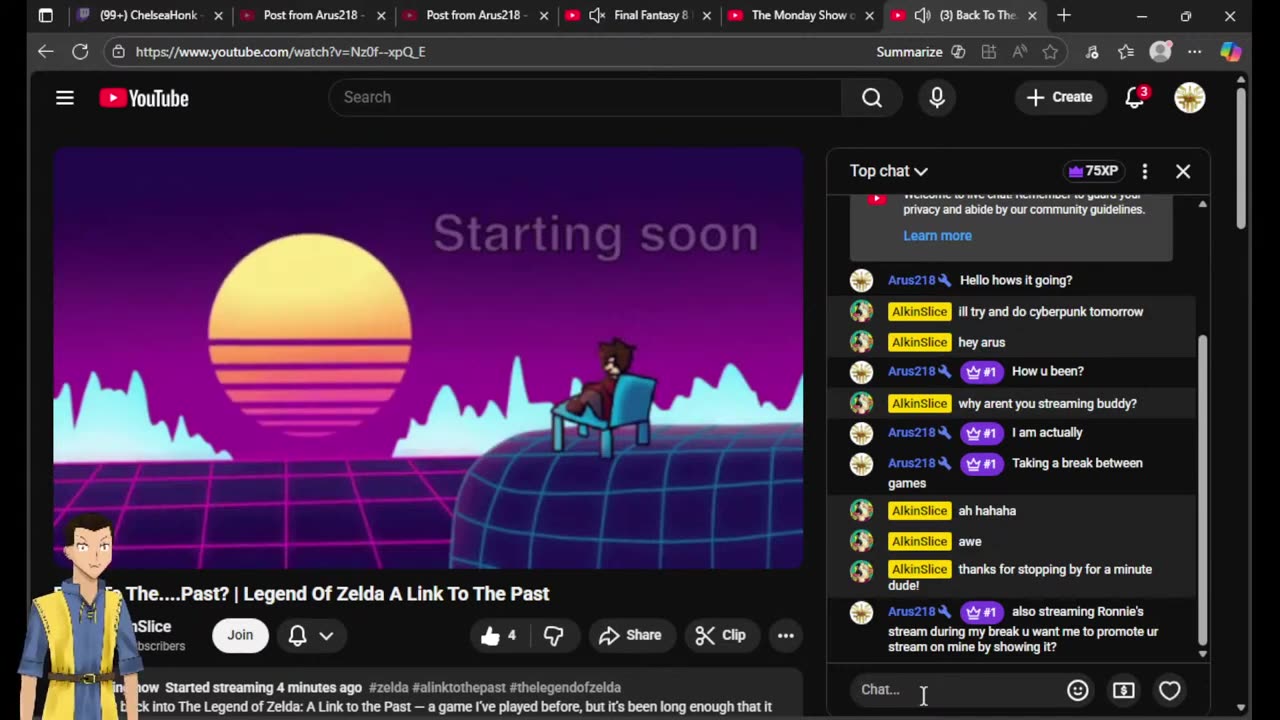Image resolution: width=1280 pixels, height=720 pixels.
Task: Share the video
Action: [x=630, y=635]
